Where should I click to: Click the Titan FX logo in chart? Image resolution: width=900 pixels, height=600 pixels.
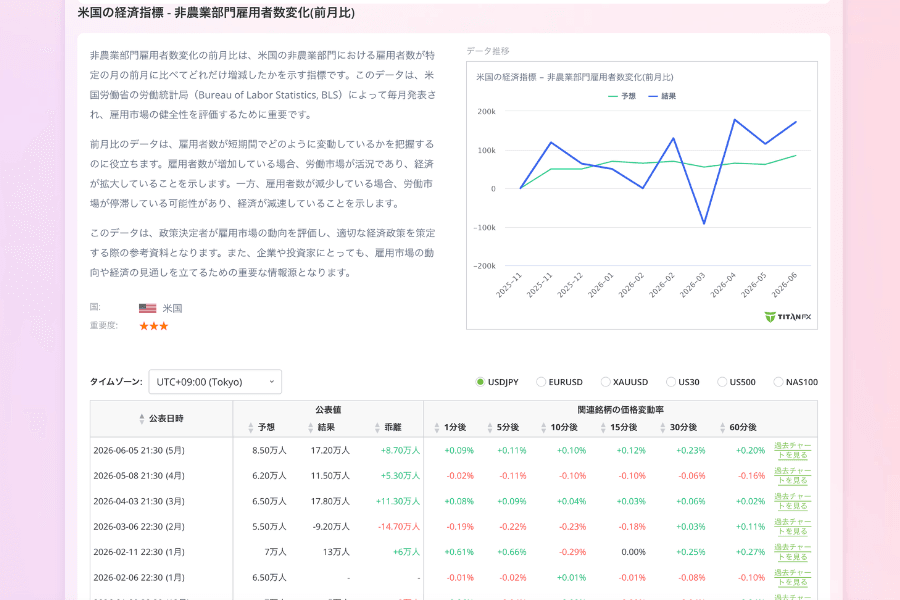pyautogui.click(x=788, y=316)
